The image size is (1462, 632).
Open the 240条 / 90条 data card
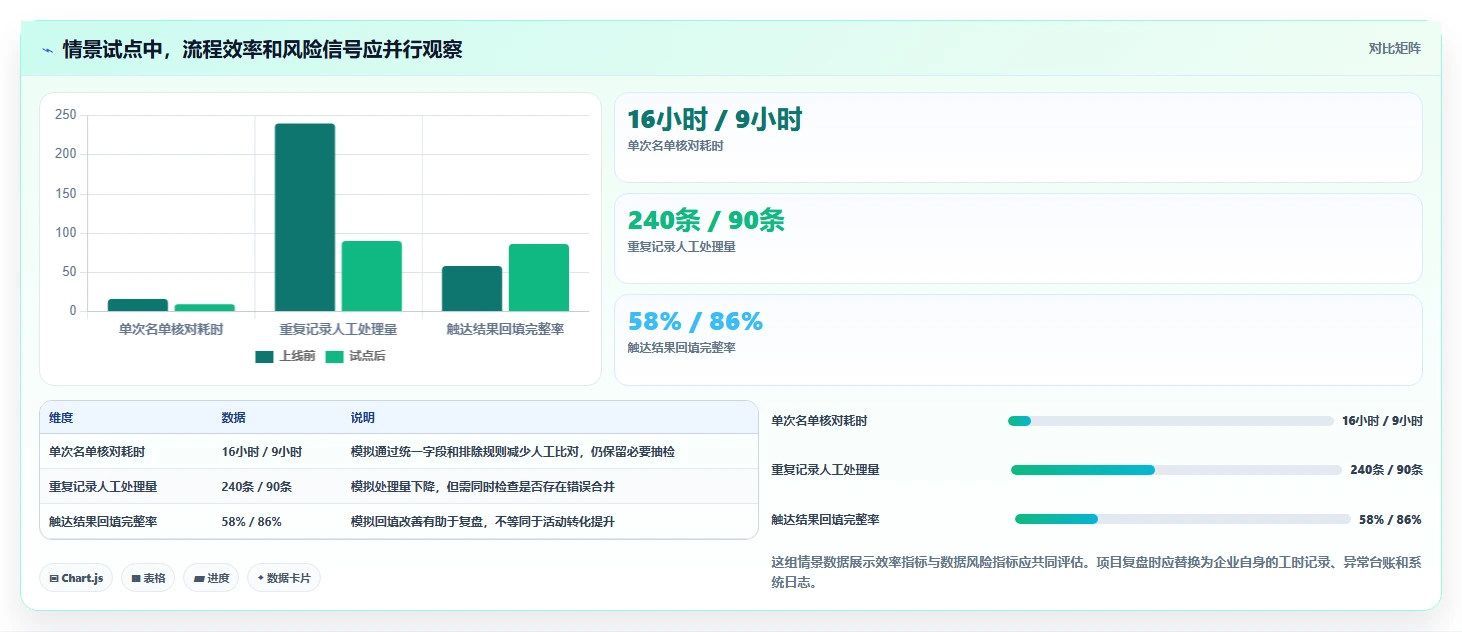coord(1018,239)
